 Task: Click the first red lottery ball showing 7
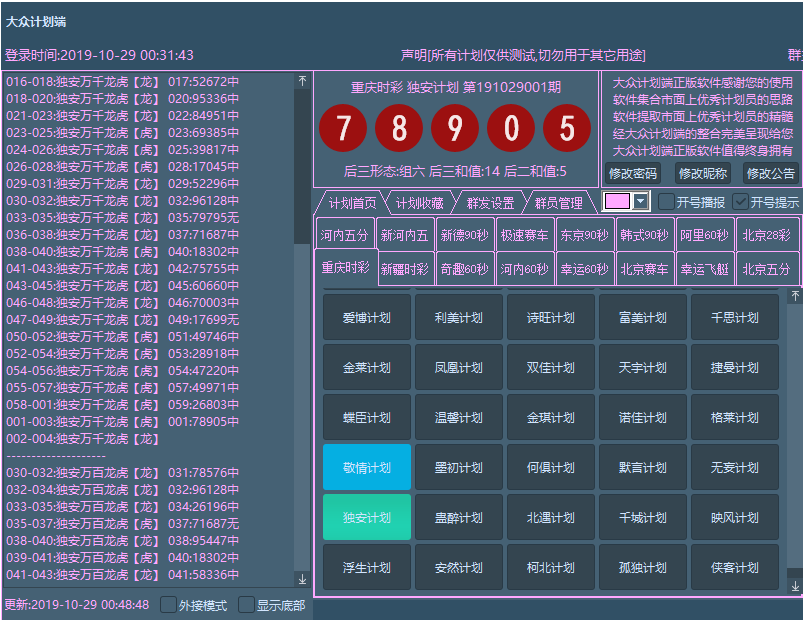click(343, 129)
